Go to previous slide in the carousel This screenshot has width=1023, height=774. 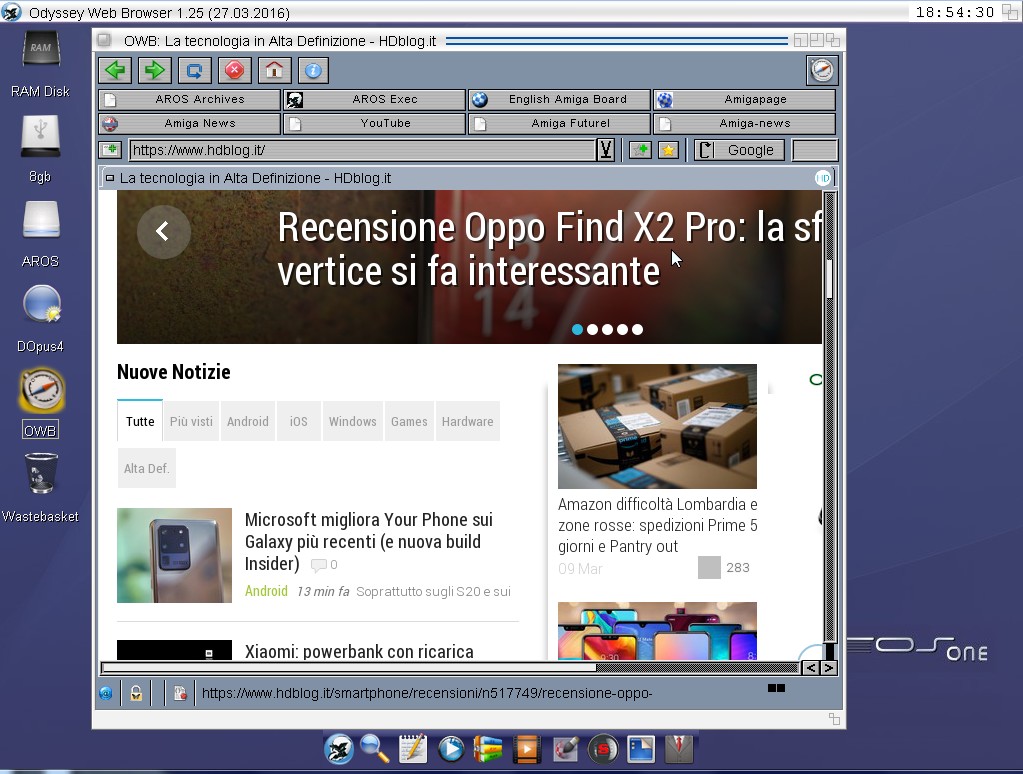pyautogui.click(x=163, y=231)
